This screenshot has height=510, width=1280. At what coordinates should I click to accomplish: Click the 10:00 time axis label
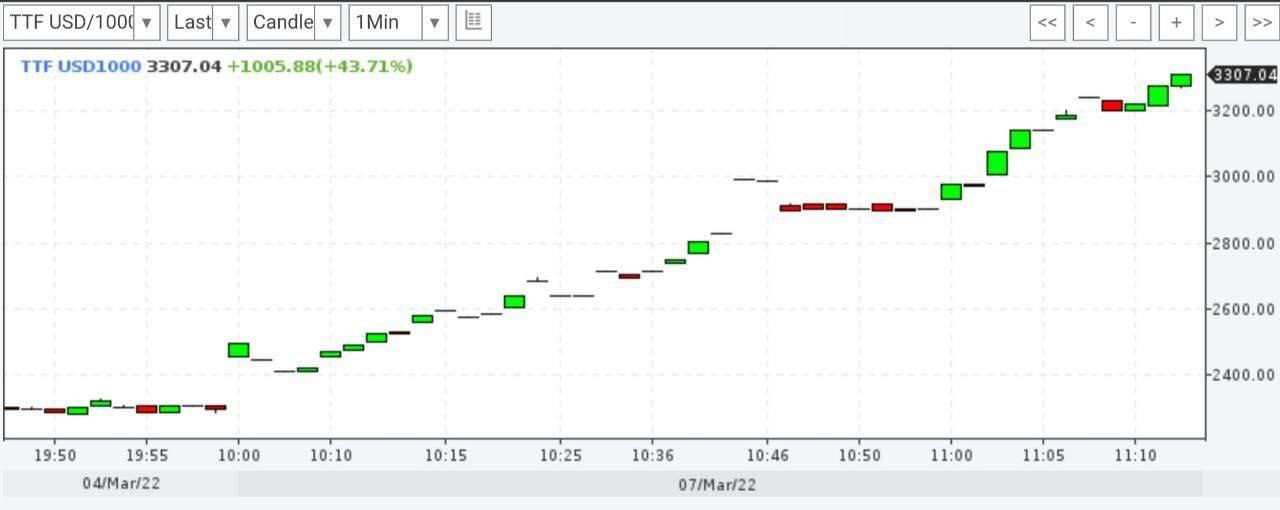point(239,455)
